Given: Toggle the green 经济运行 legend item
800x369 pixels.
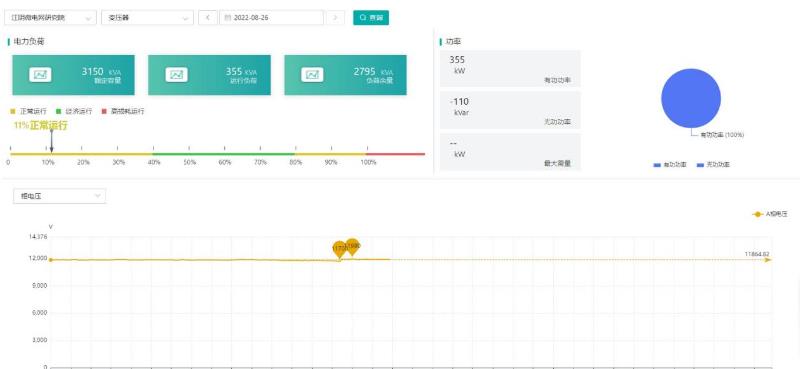Looking at the screenshot, I should pyautogui.click(x=74, y=111).
